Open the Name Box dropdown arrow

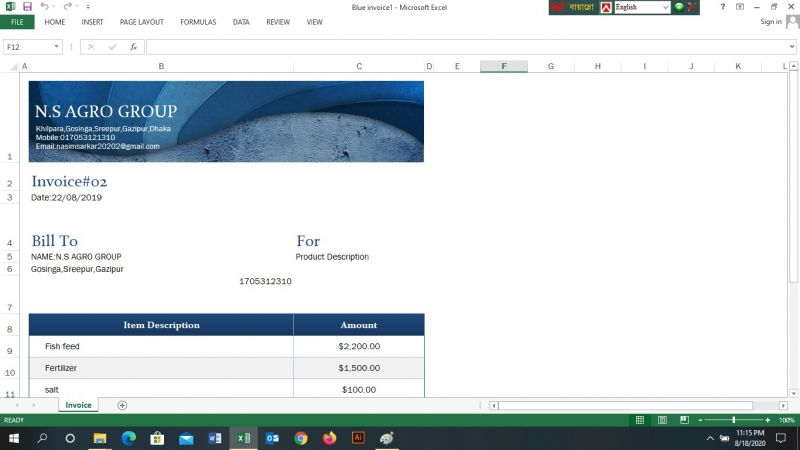57,47
